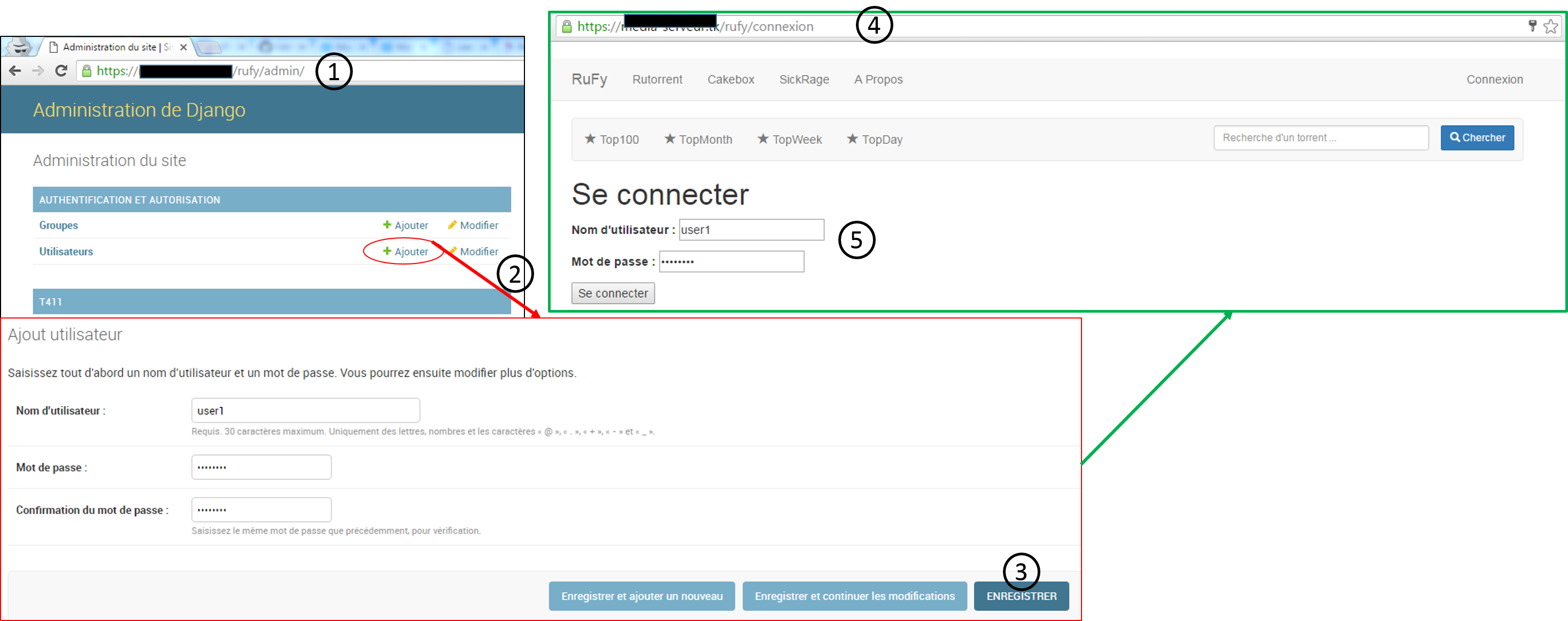Click the ENREGISTRER button
1568x621 pixels.
(1022, 596)
